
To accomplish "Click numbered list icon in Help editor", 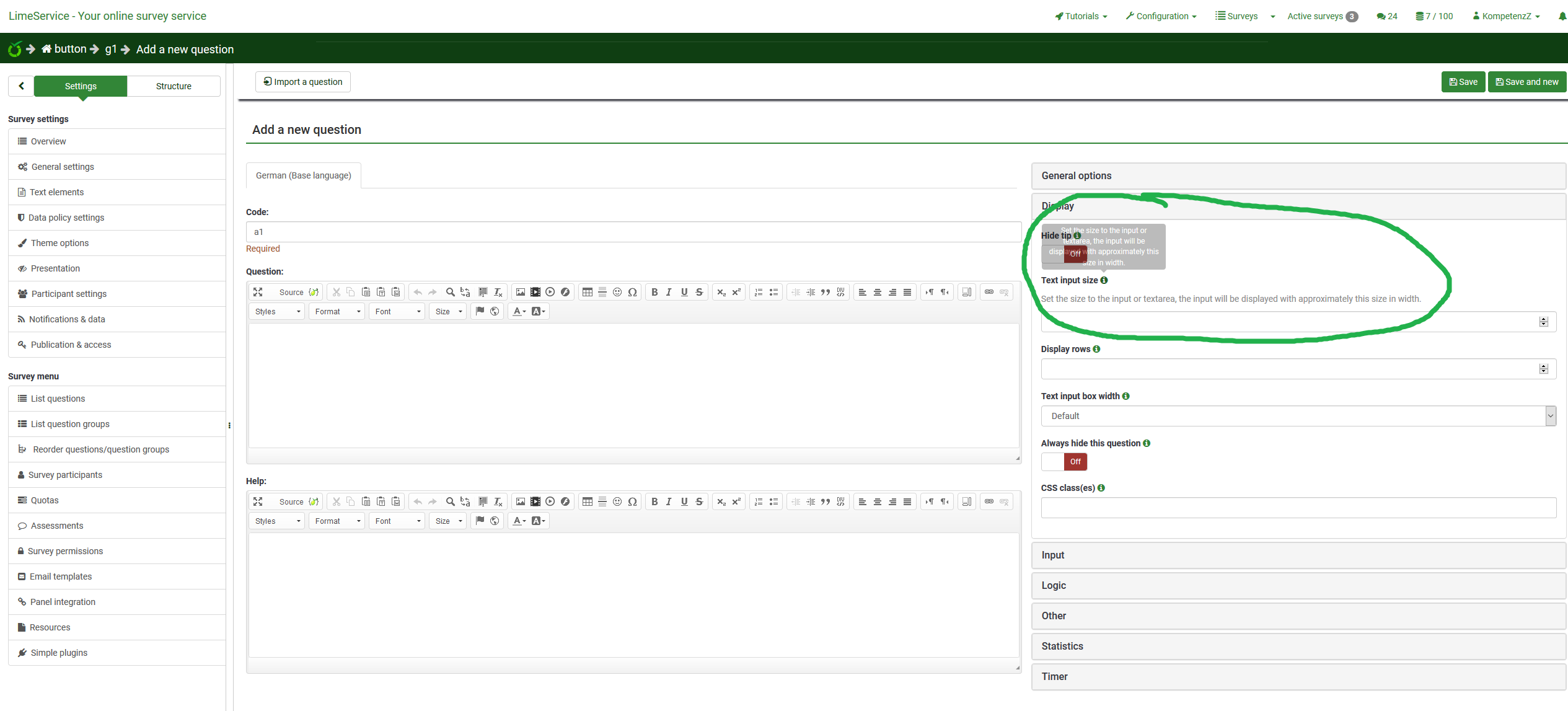I will pyautogui.click(x=759, y=501).
